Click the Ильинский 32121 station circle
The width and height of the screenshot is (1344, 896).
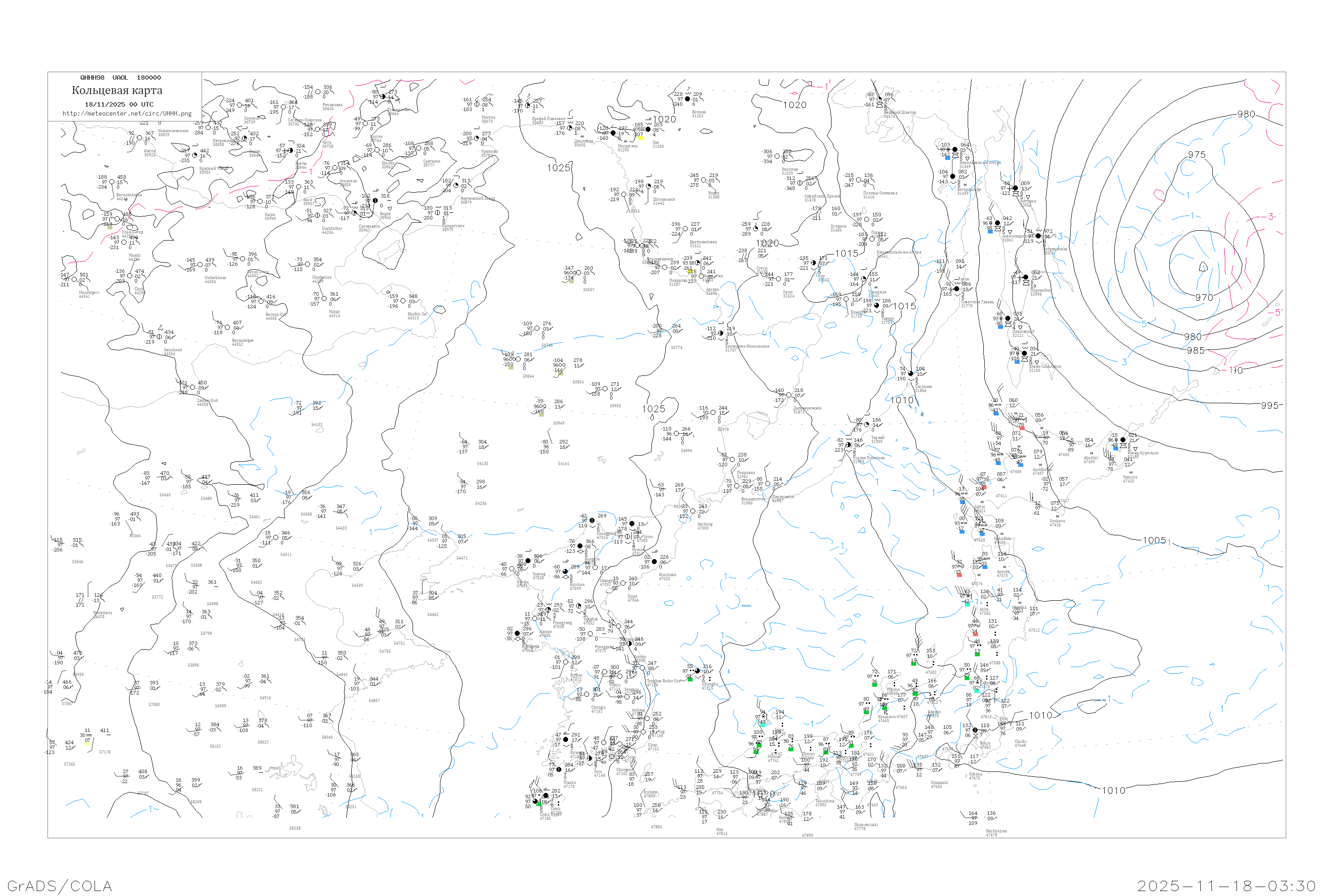[1008, 319]
